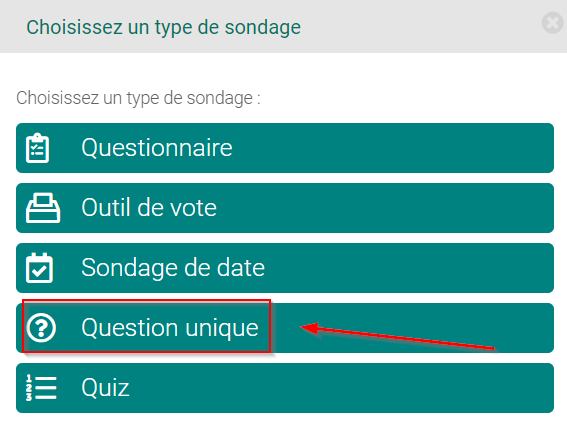Click the red arrow pointing at Question unique
The width and height of the screenshot is (567, 440).
pos(397,336)
